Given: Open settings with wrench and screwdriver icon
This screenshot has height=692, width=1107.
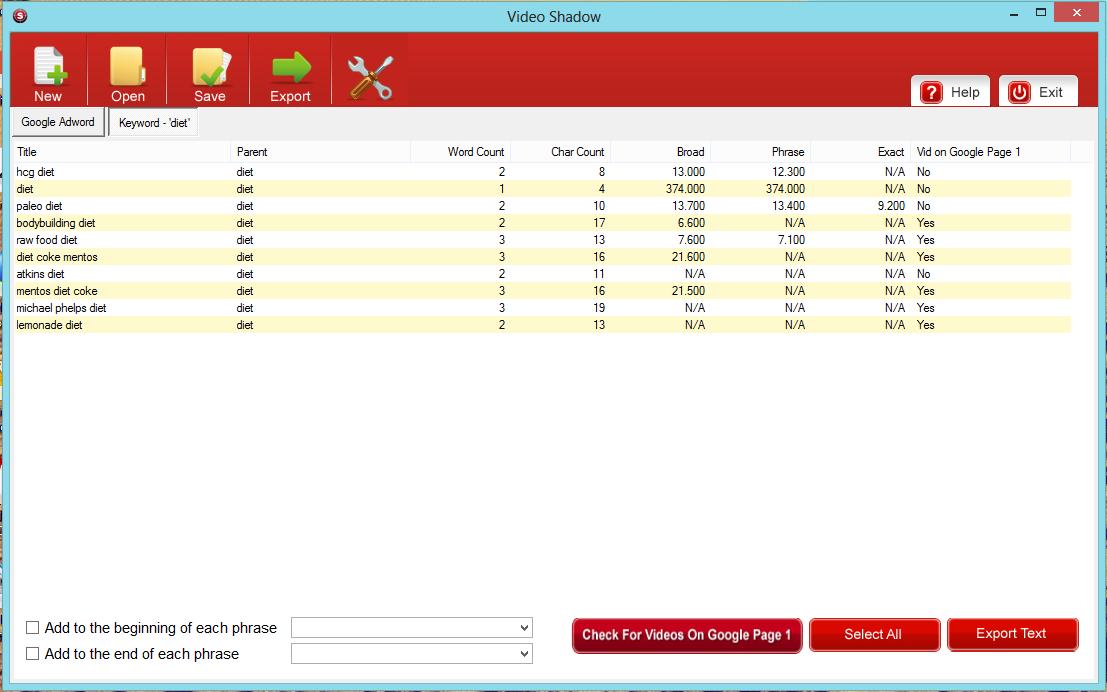Looking at the screenshot, I should (370, 77).
